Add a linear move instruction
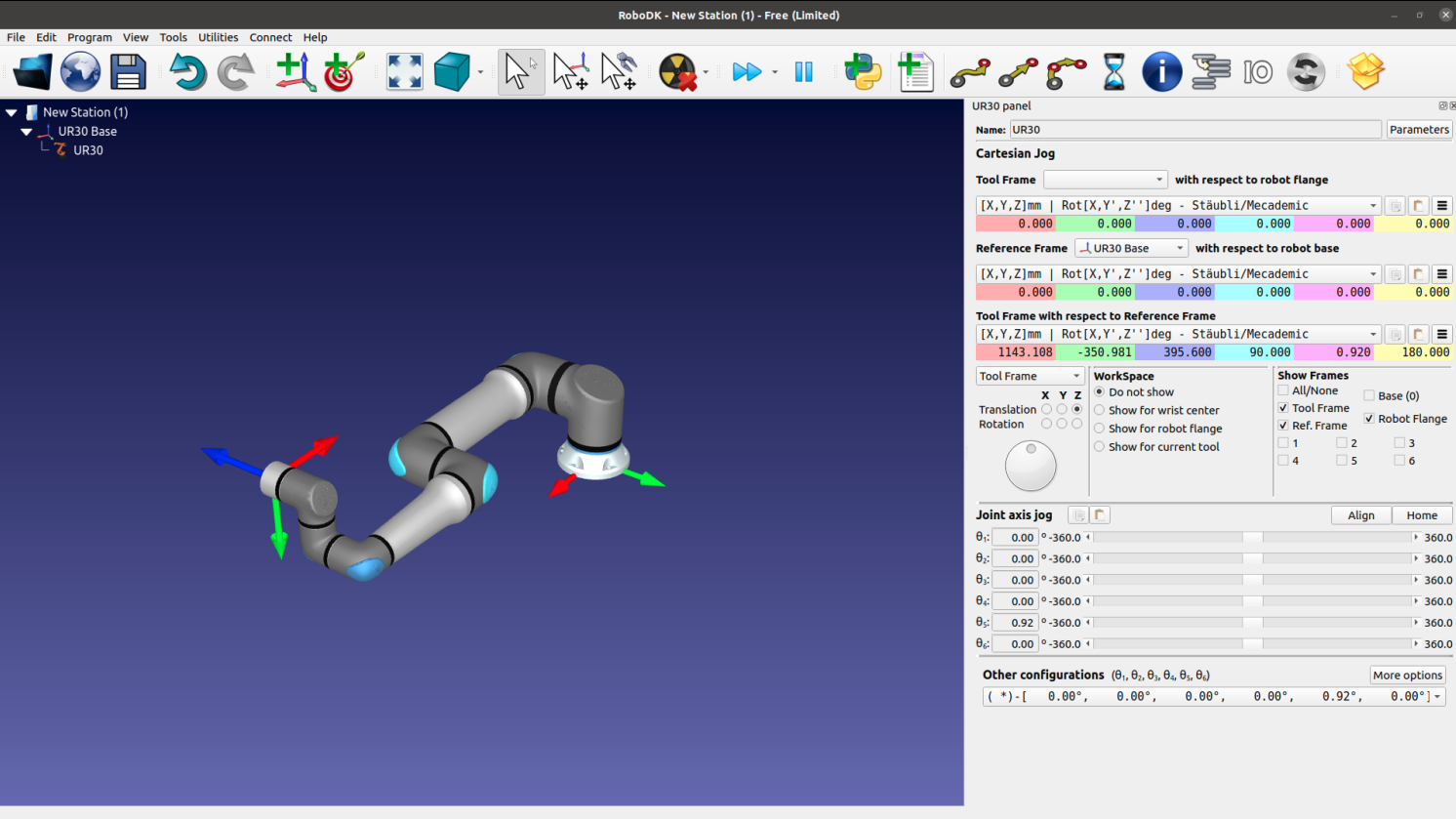The width and height of the screenshot is (1456, 819). point(1018,72)
